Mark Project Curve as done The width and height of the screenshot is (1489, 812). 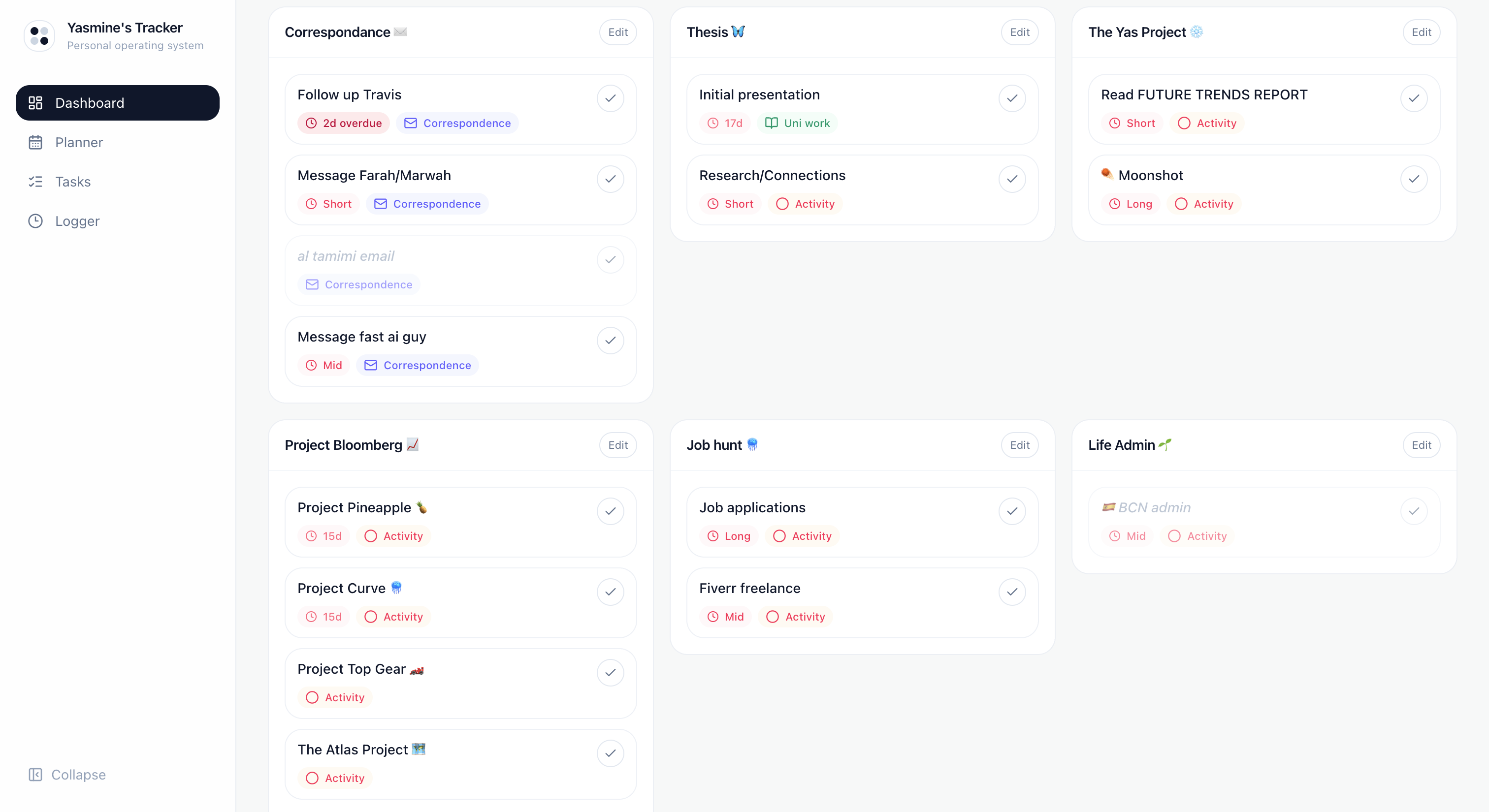pos(610,592)
